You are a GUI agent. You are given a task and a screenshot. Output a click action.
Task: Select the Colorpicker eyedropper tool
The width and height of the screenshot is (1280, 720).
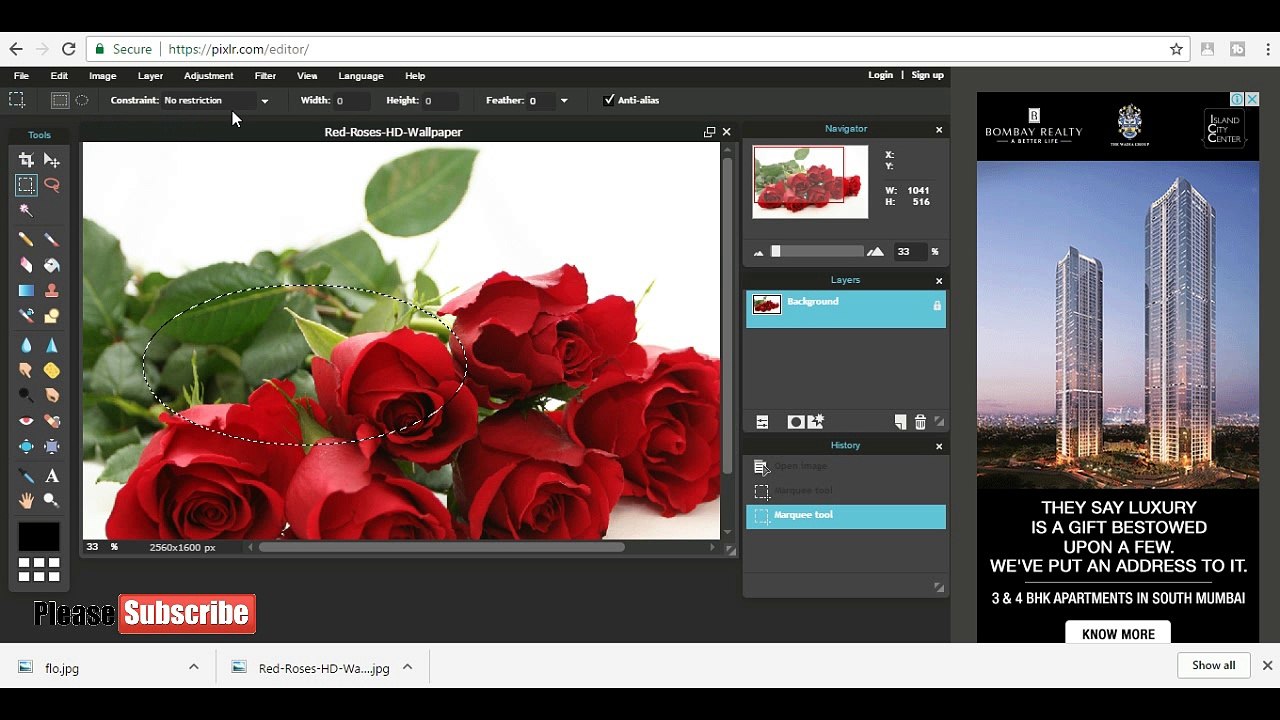pos(26,476)
